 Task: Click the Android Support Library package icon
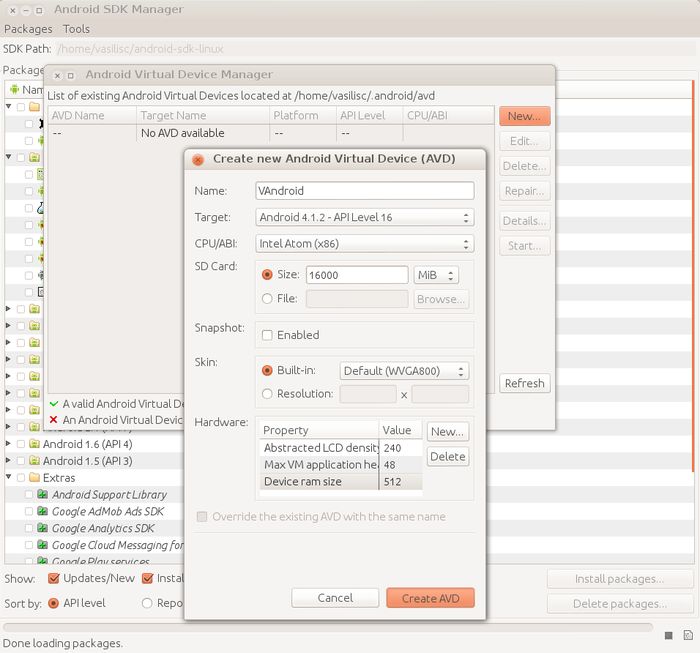(42, 494)
